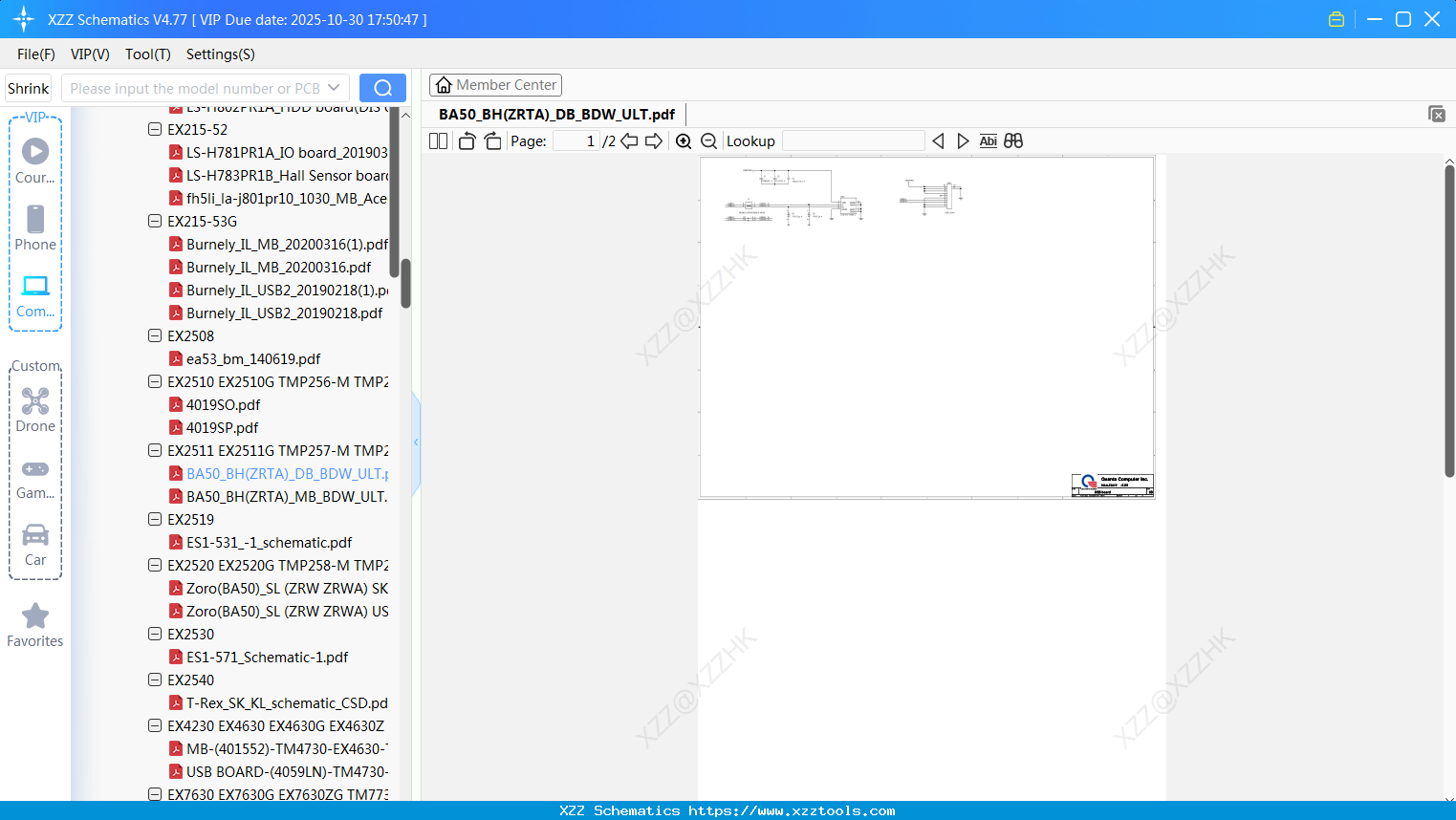
Task: Open LS-H781PR1A_IO board file
Action: (278, 152)
